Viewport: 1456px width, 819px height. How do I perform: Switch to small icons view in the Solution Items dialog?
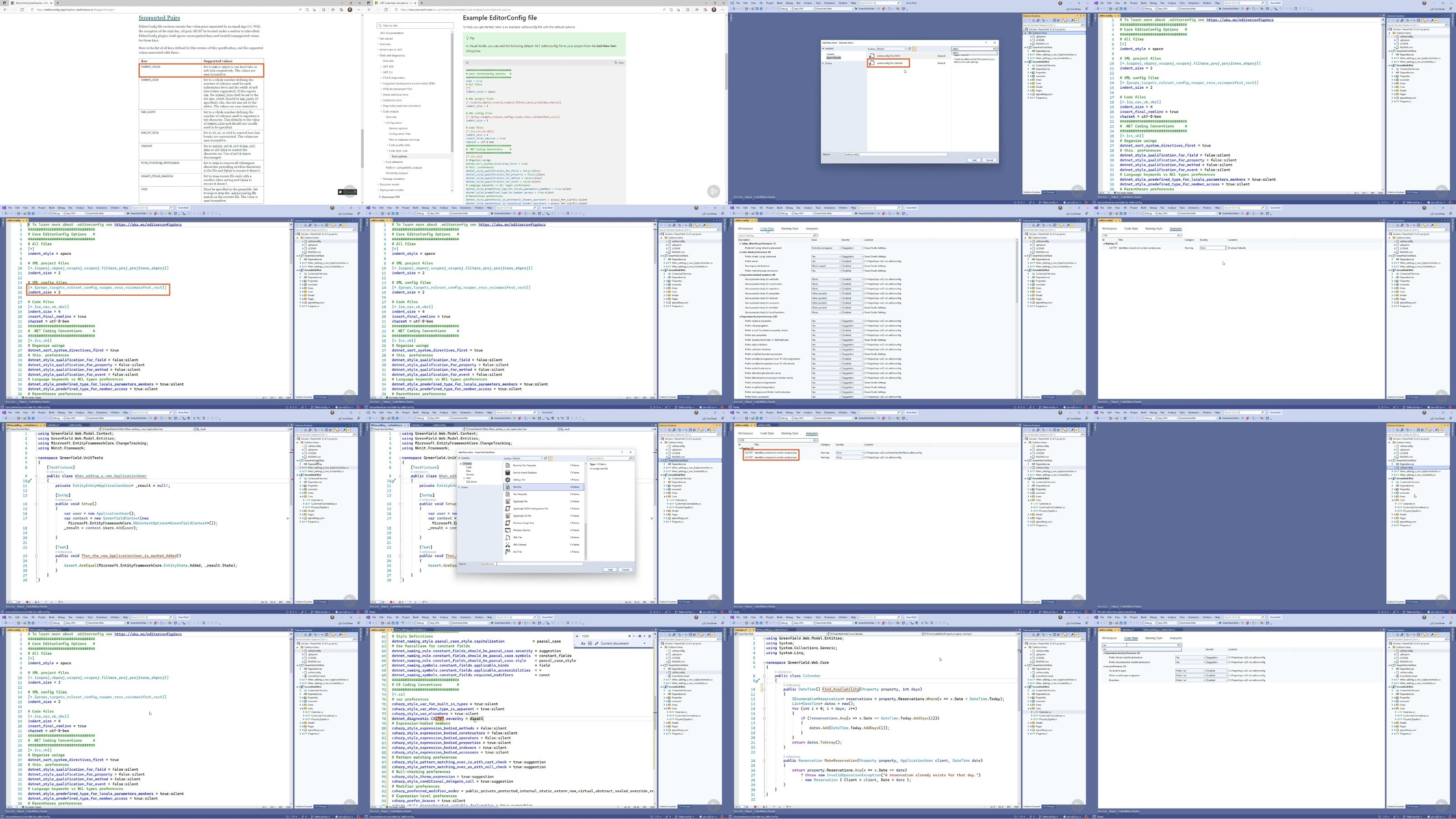910,49
